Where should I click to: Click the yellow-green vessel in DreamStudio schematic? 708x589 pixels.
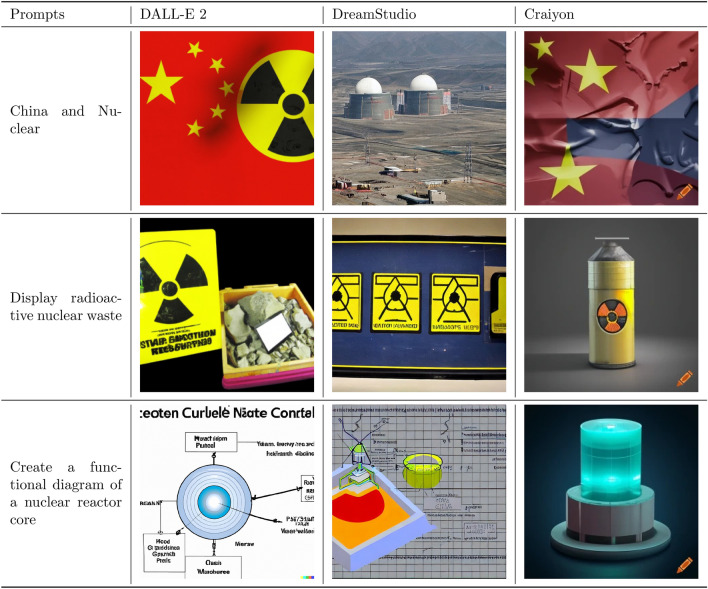423,471
